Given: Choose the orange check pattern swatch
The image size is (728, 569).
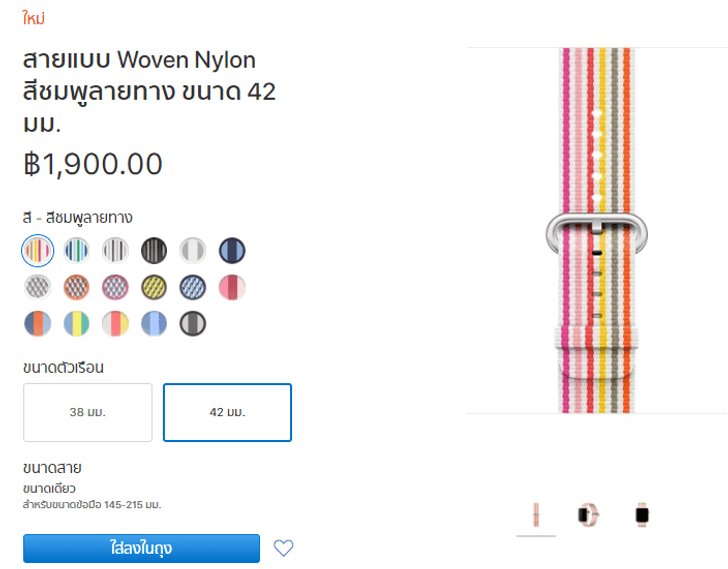Looking at the screenshot, I should (76, 287).
